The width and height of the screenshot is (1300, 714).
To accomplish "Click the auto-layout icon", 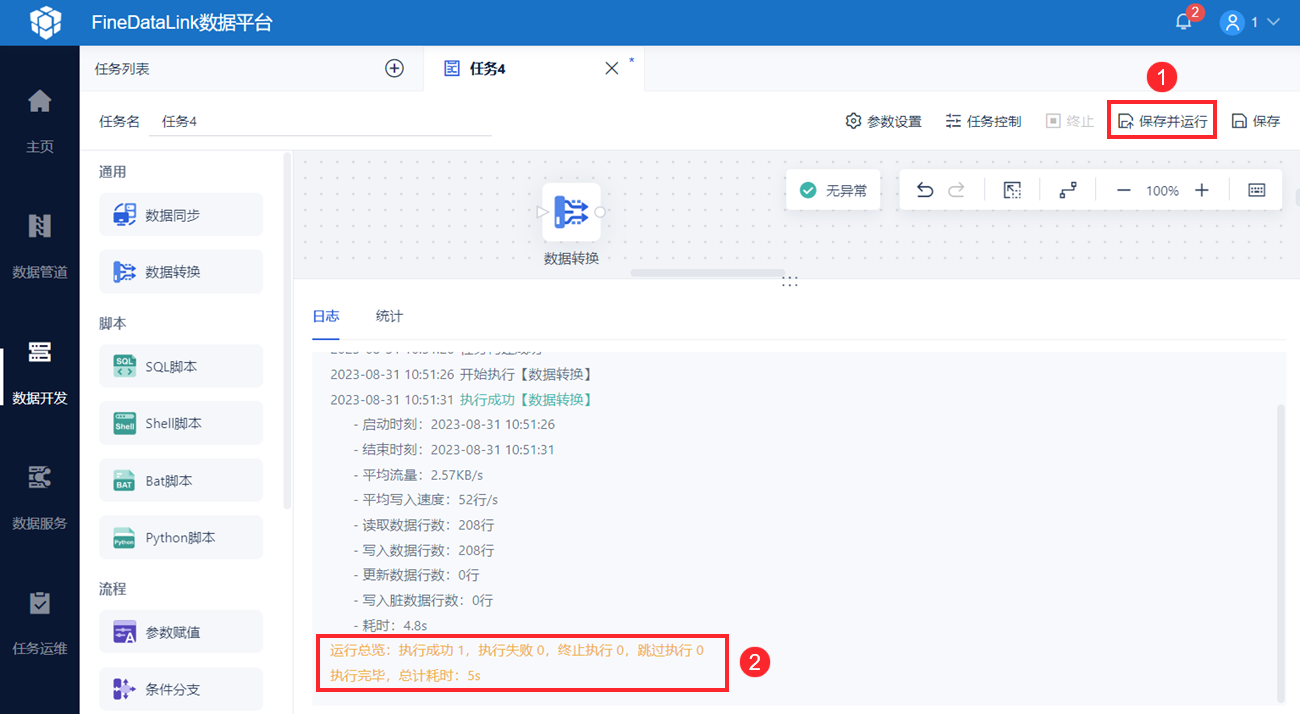I will coord(1068,190).
